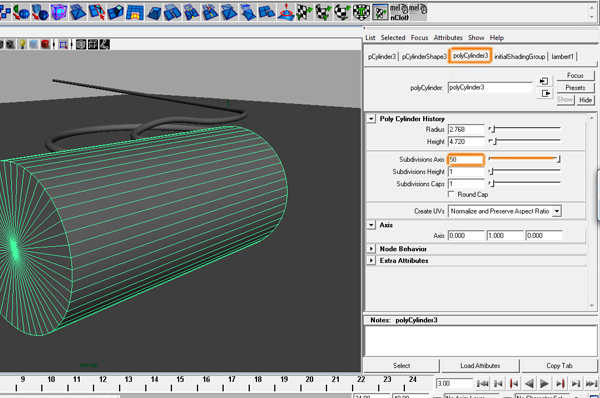Collapse the Poly Cylinder History section
The image size is (600, 398).
pyautogui.click(x=371, y=119)
